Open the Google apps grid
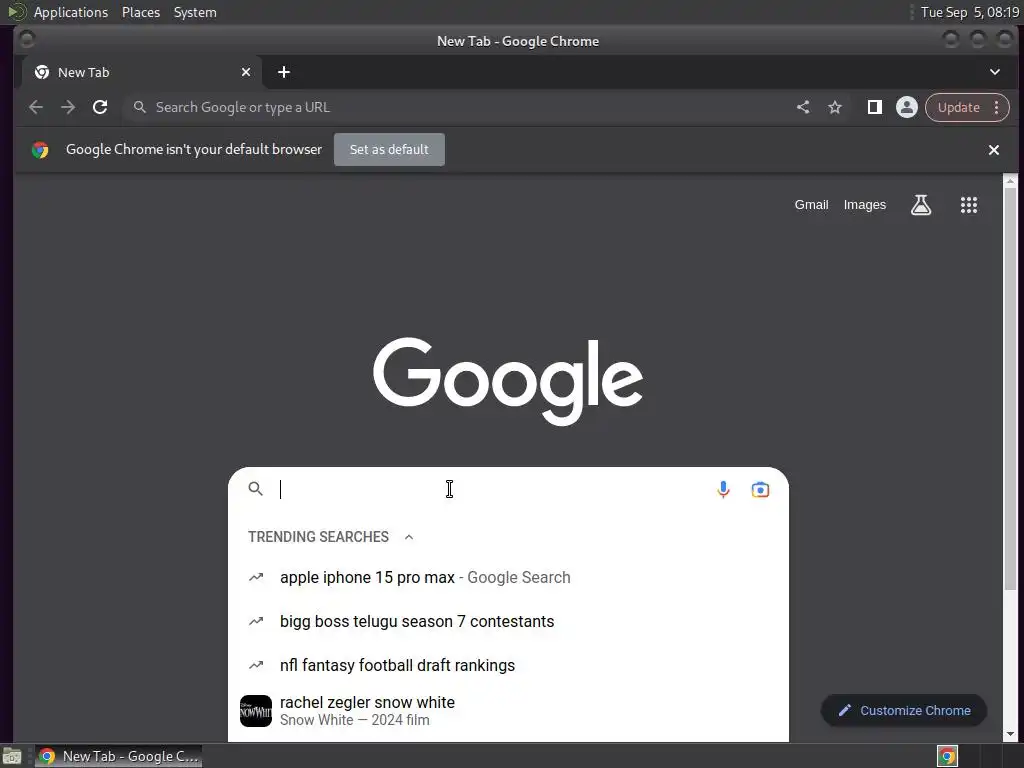The image size is (1024, 768). click(969, 205)
